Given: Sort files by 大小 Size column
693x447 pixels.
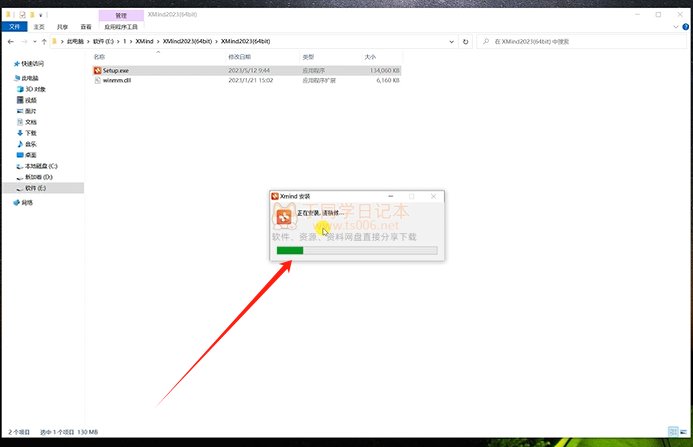Looking at the screenshot, I should pyautogui.click(x=370, y=57).
